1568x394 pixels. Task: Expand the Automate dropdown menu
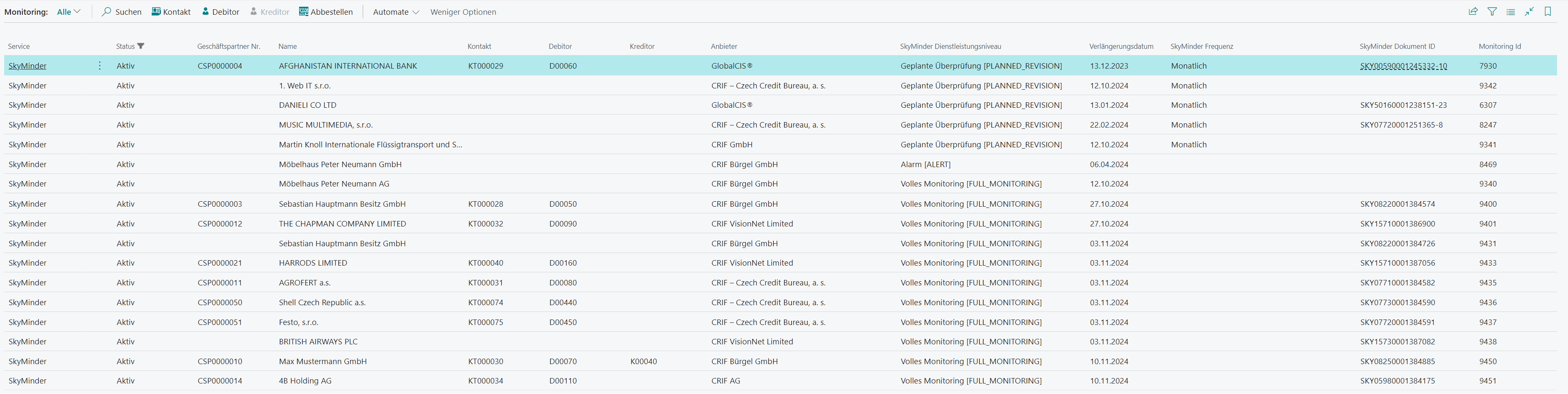395,11
